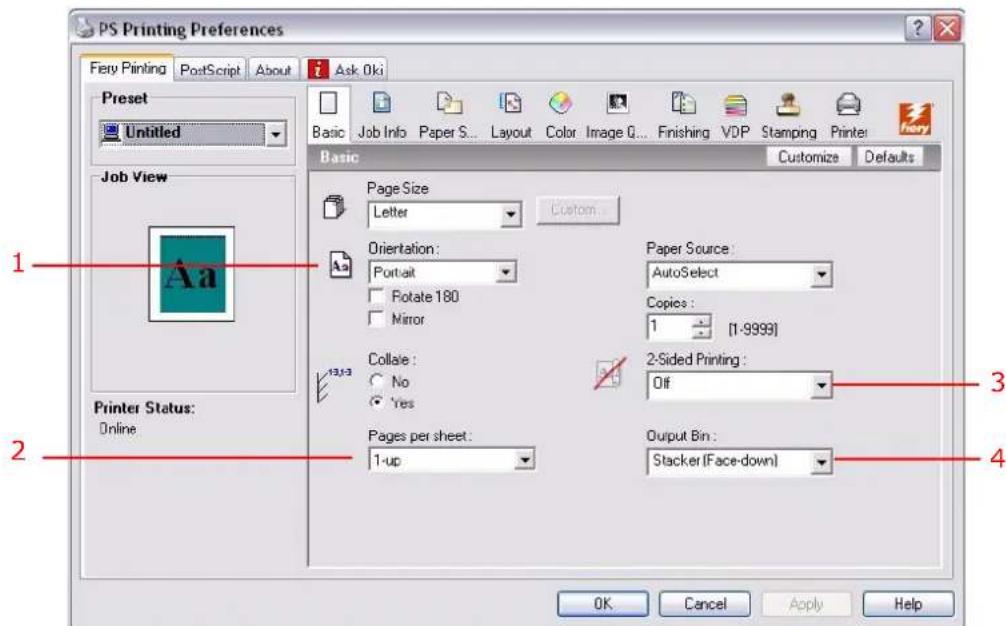This screenshot has width=1006, height=626.
Task: Click the Job View page preview thumbnail
Action: [x=191, y=274]
